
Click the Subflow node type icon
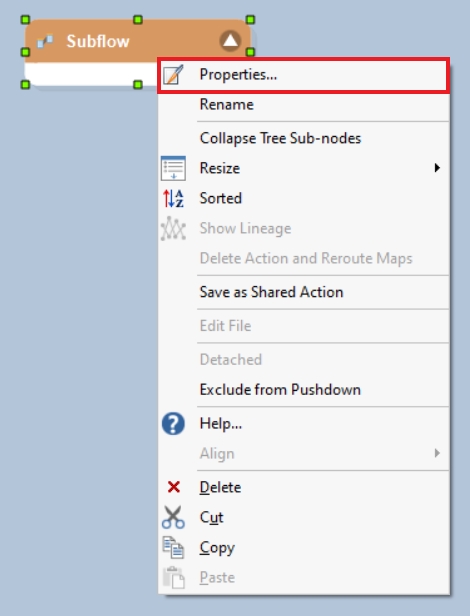(45, 41)
